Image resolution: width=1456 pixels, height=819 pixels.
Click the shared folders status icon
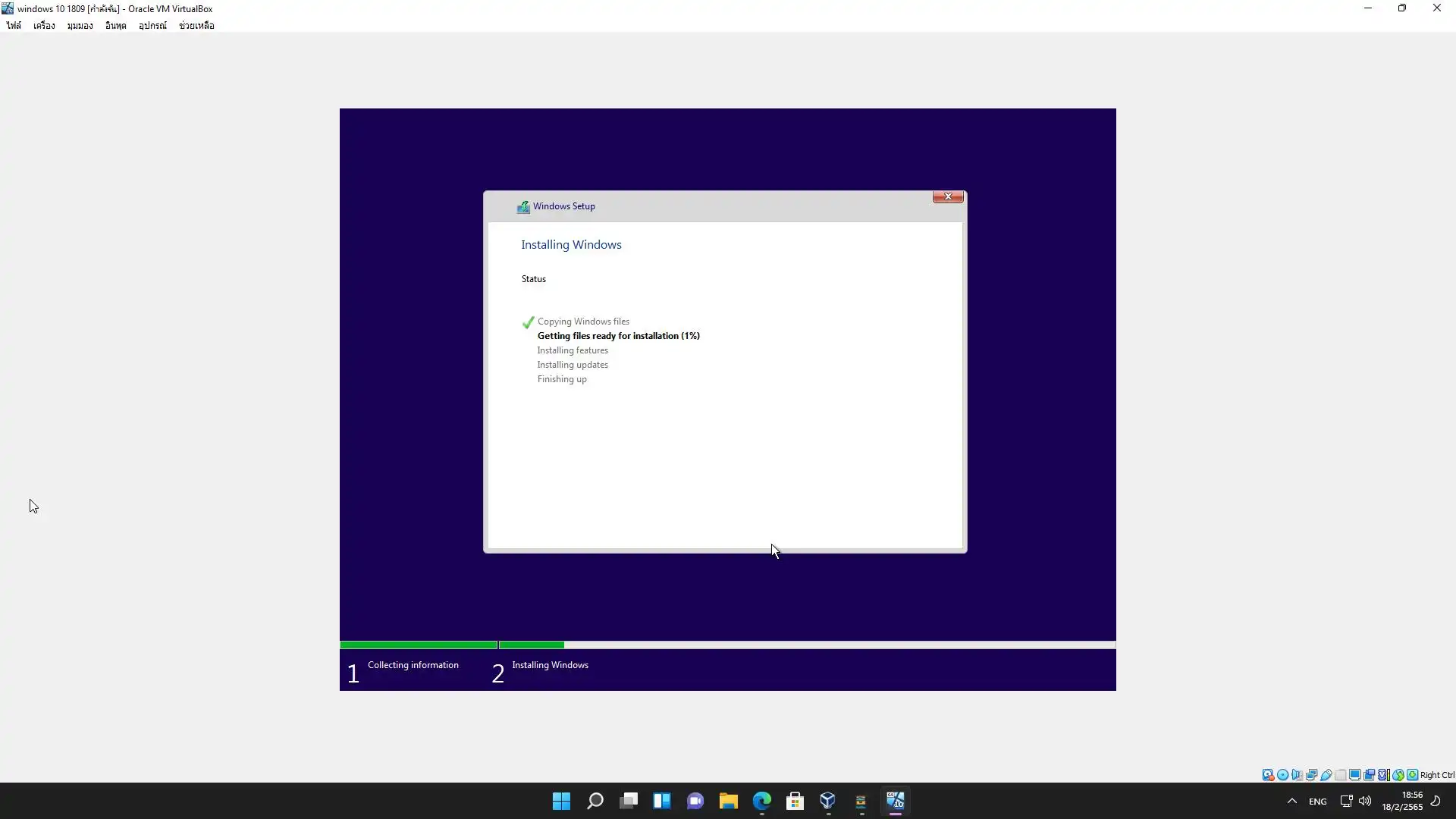(1340, 775)
